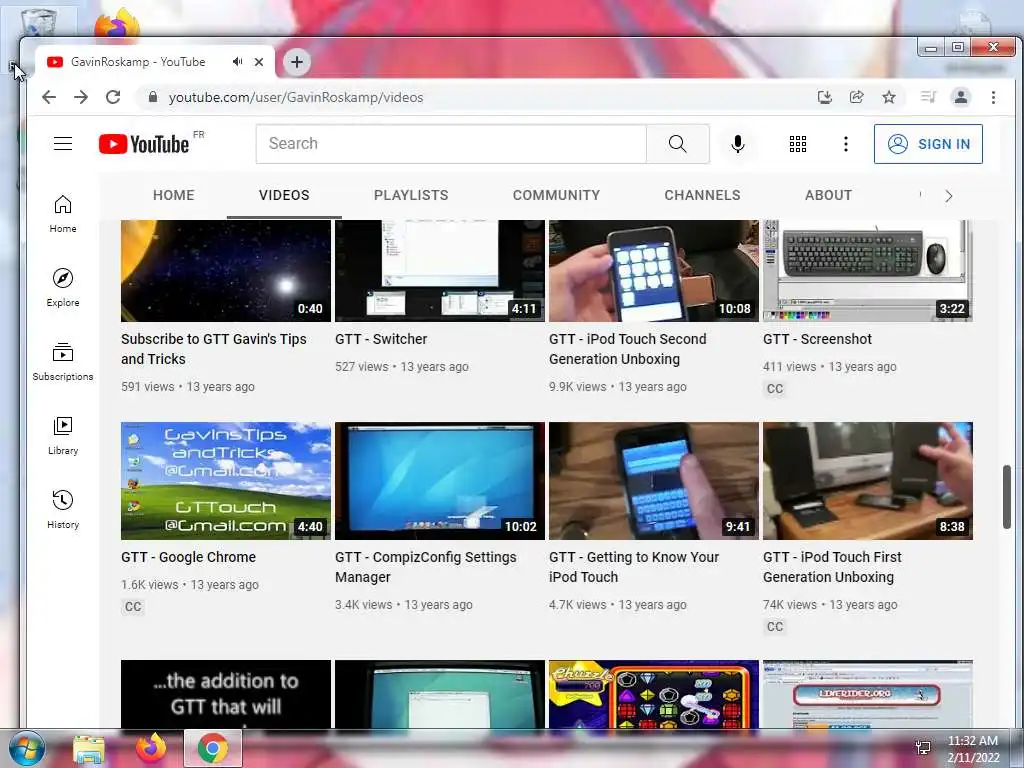The height and width of the screenshot is (768, 1024).
Task: Click the share page icon in address bar
Action: coord(857,97)
